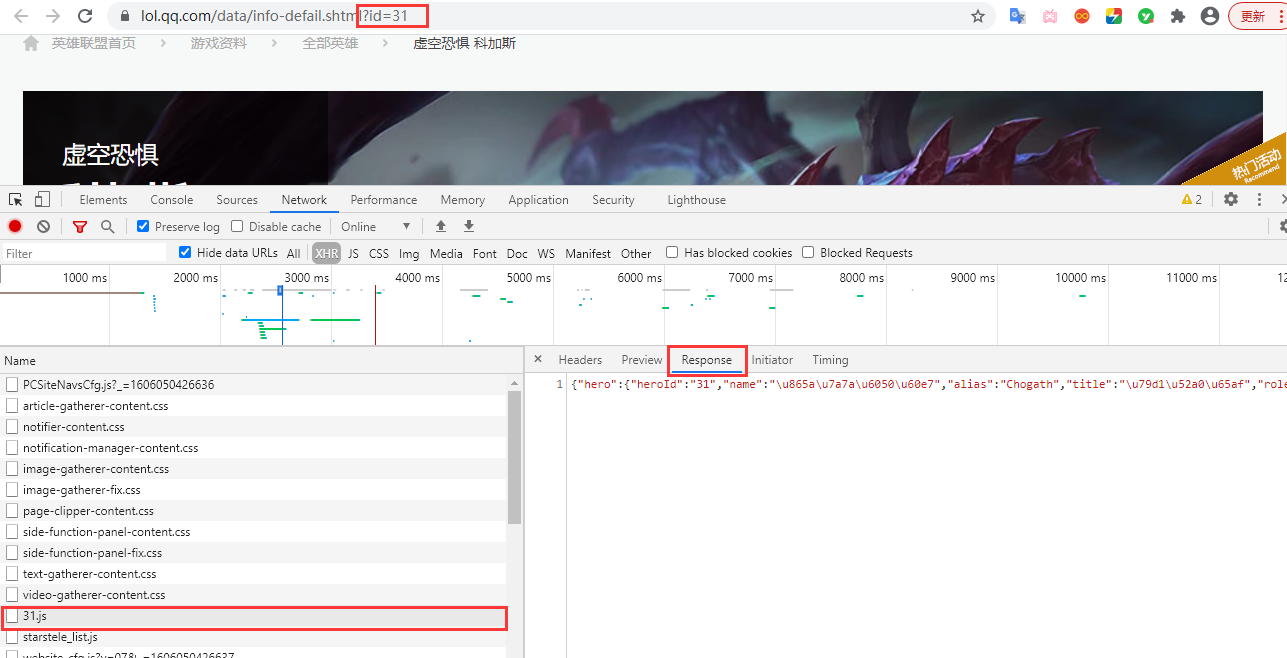
Task: Click the 3000 ms timeline overview marker
Action: click(x=307, y=278)
